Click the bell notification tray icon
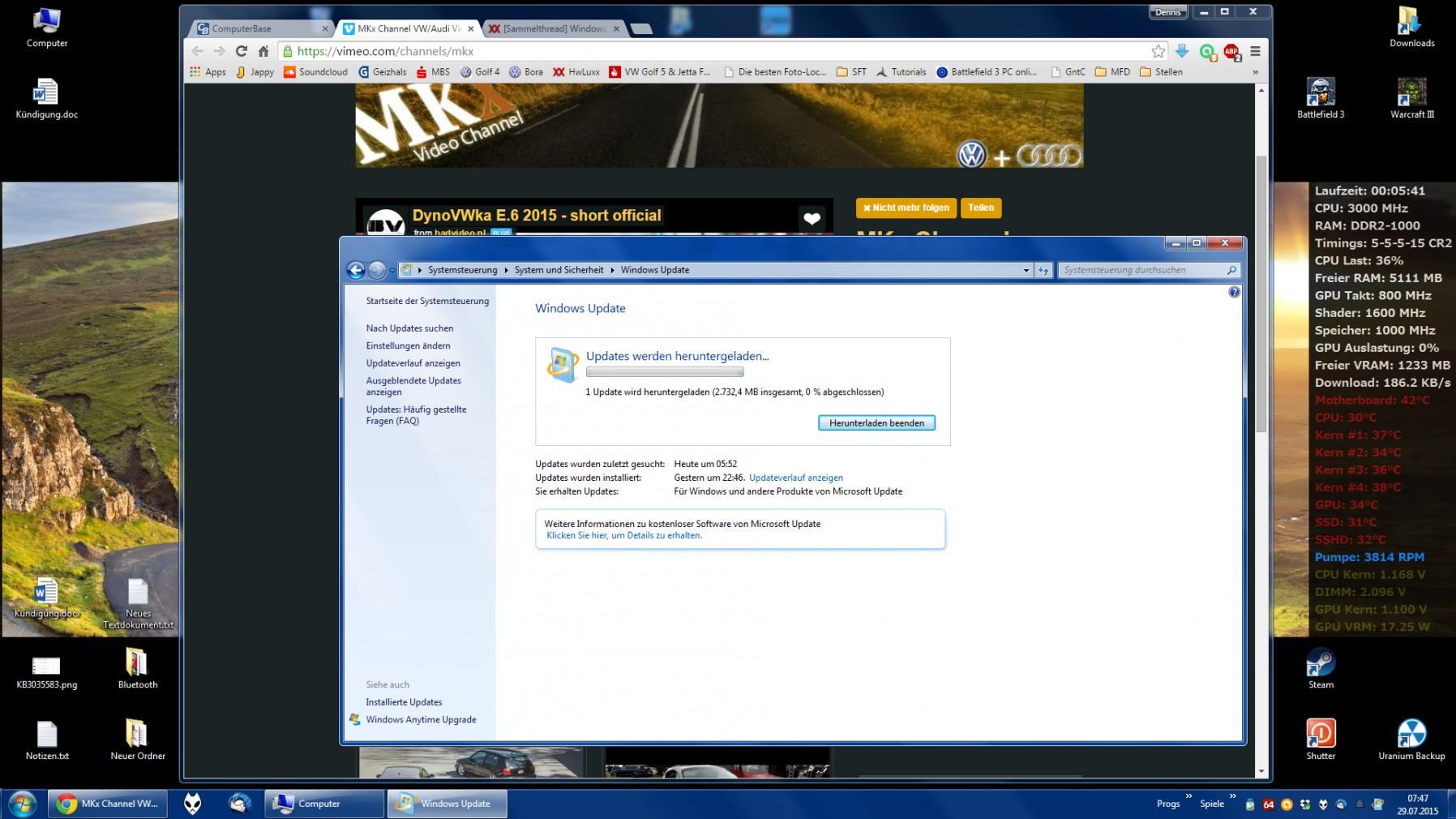The image size is (1456, 819). (1360, 804)
